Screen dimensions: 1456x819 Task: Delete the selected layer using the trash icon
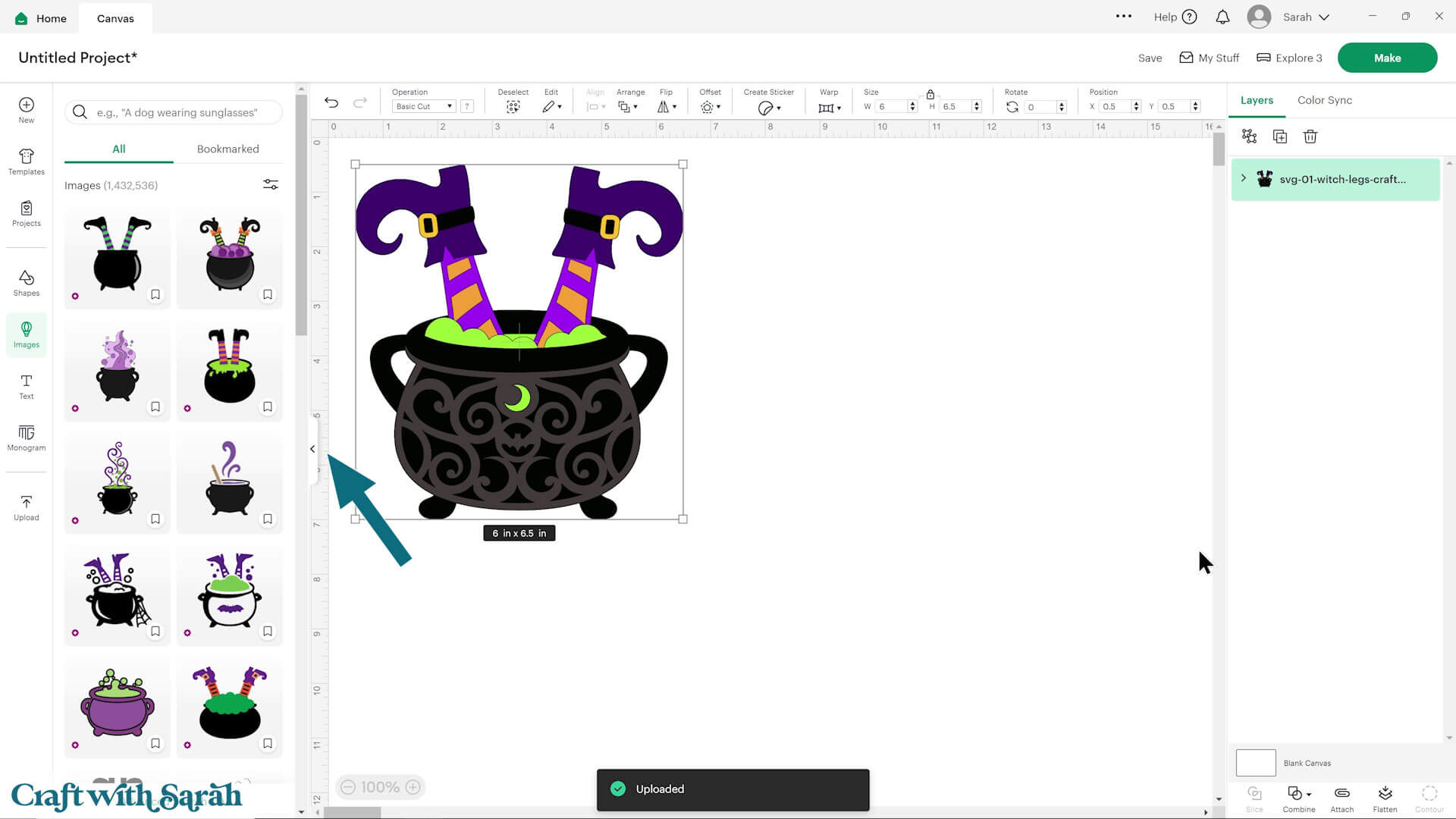(x=1310, y=136)
